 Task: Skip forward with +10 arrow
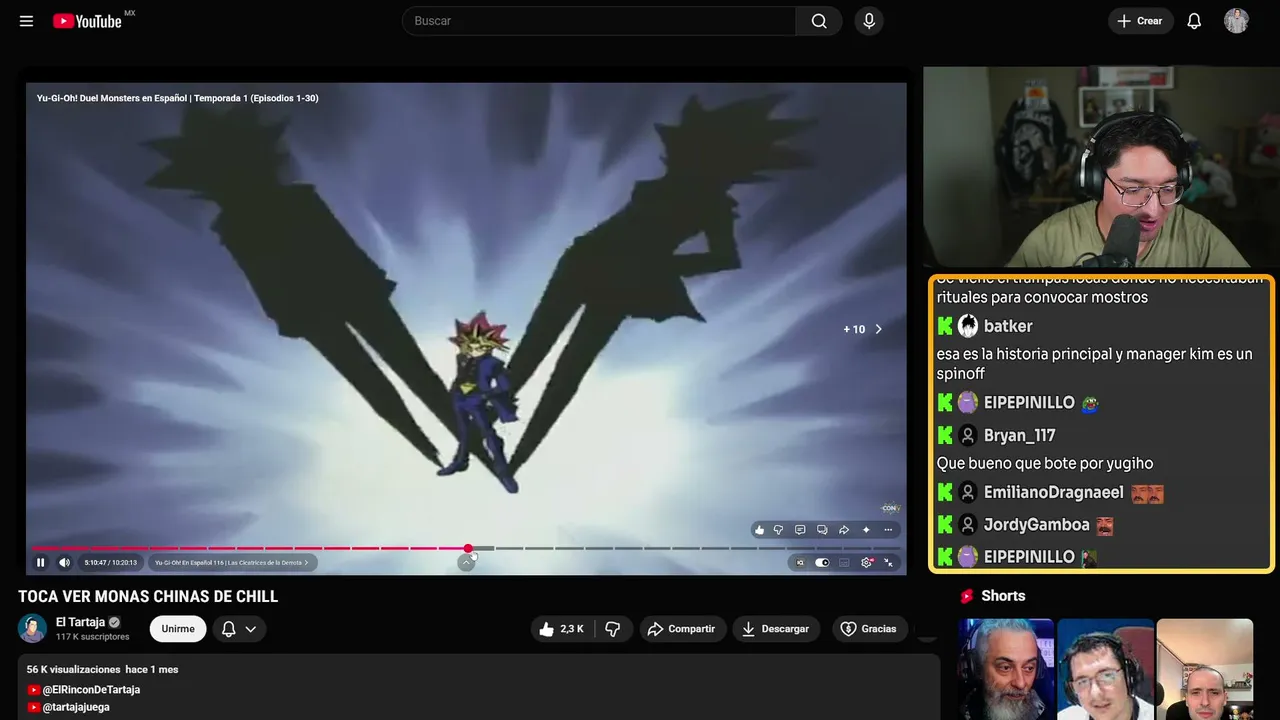864,329
